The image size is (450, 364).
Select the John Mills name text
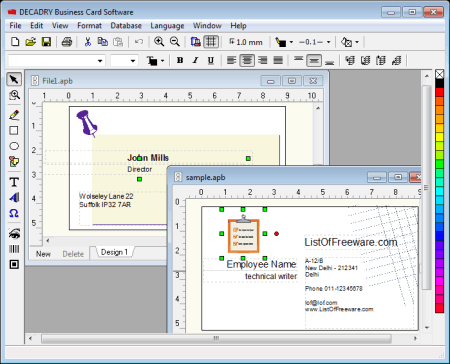click(x=148, y=158)
